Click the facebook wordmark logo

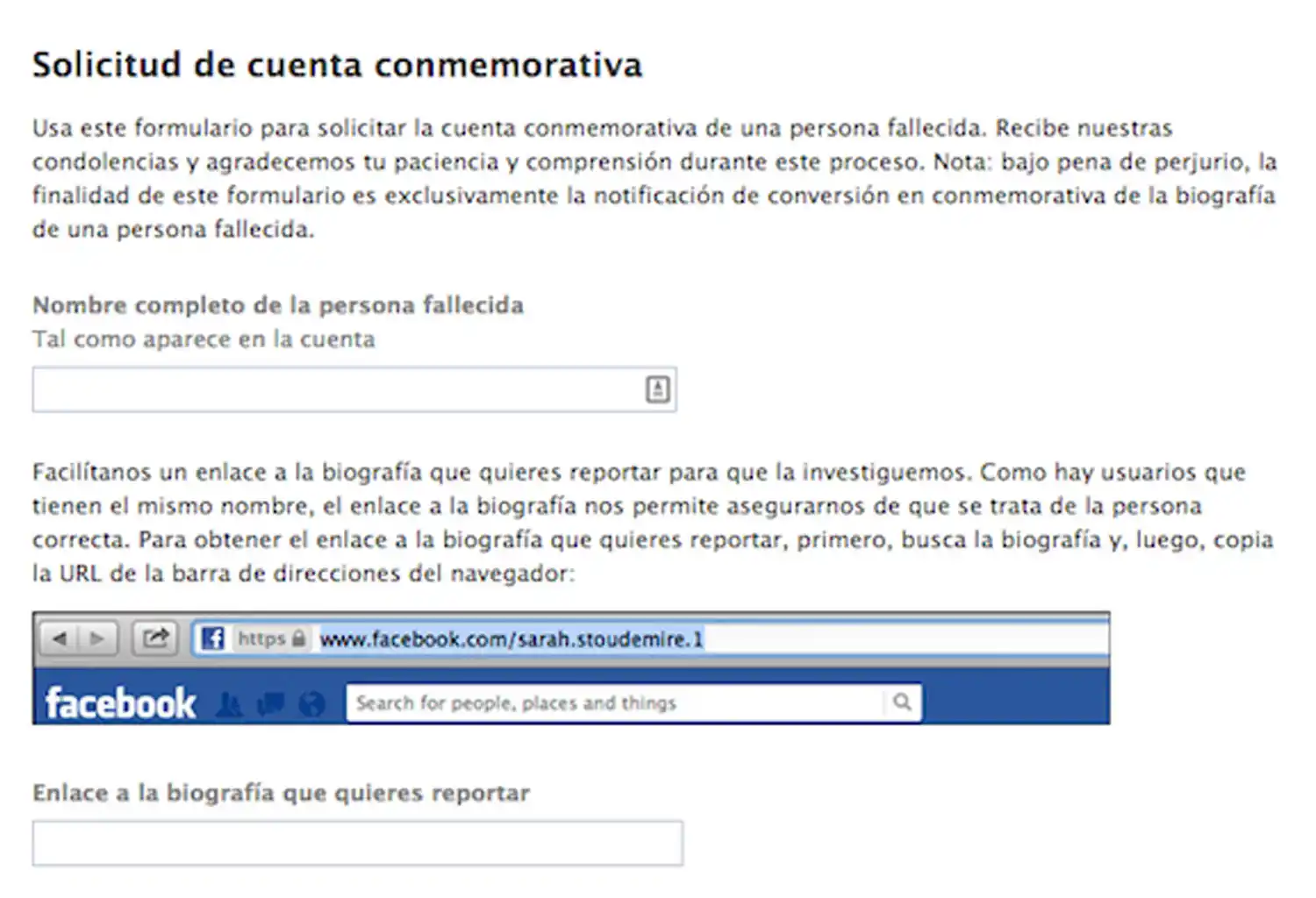(119, 702)
